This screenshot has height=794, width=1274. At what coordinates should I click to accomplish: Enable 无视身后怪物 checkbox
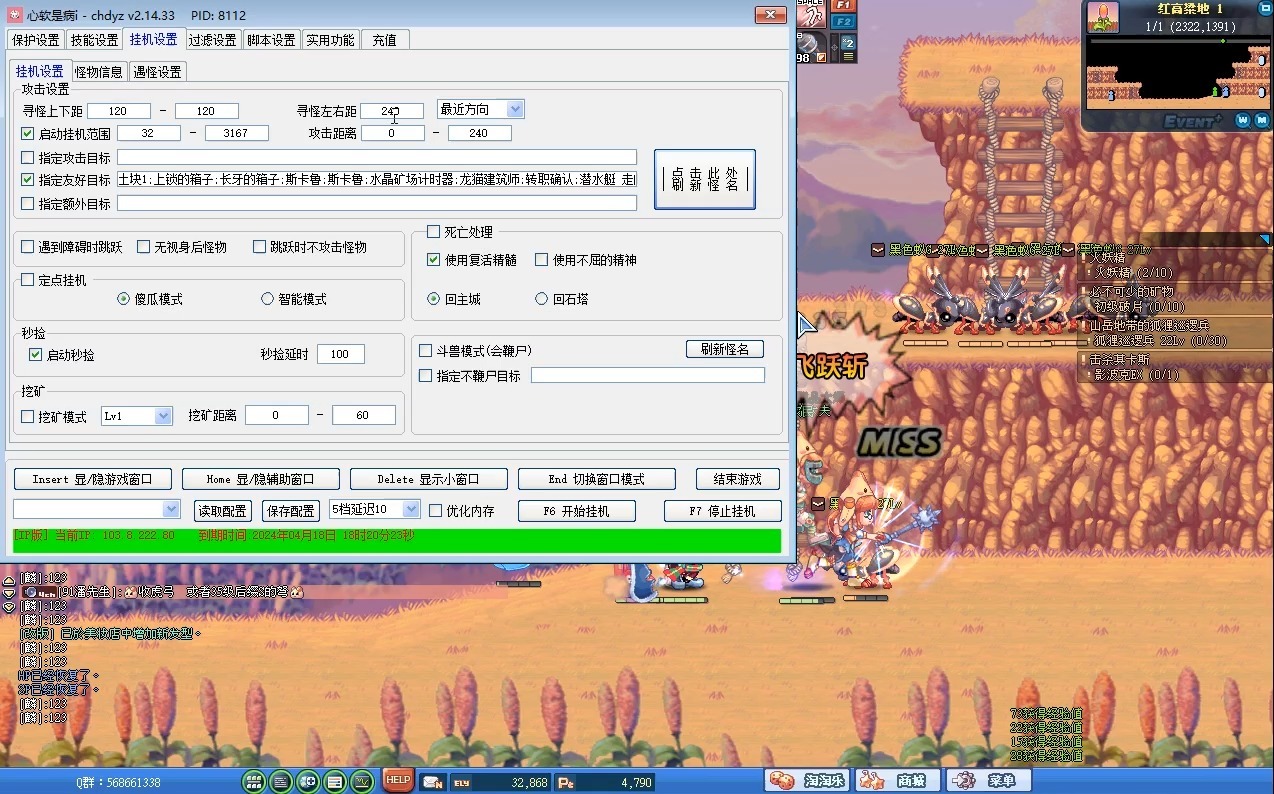click(x=144, y=246)
